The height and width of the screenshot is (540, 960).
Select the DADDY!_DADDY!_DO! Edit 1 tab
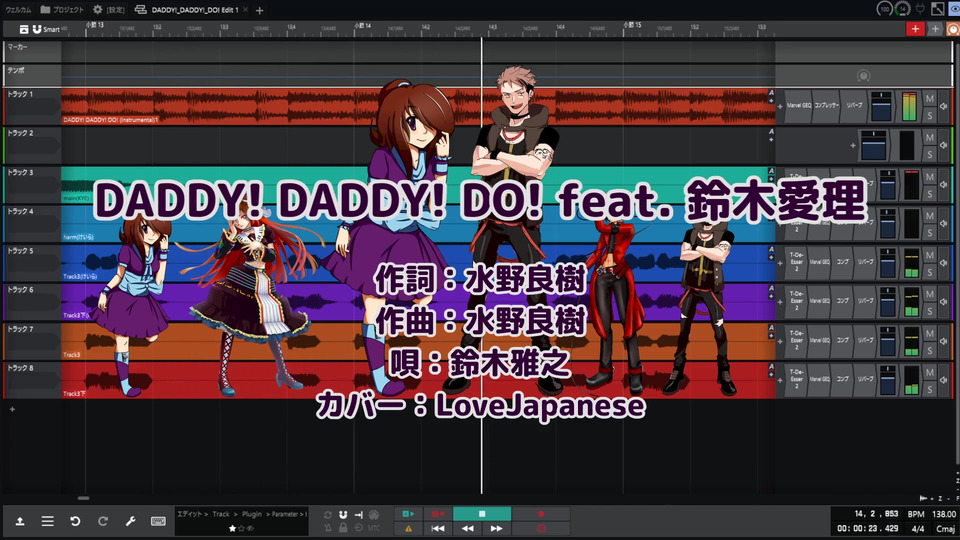pos(187,10)
